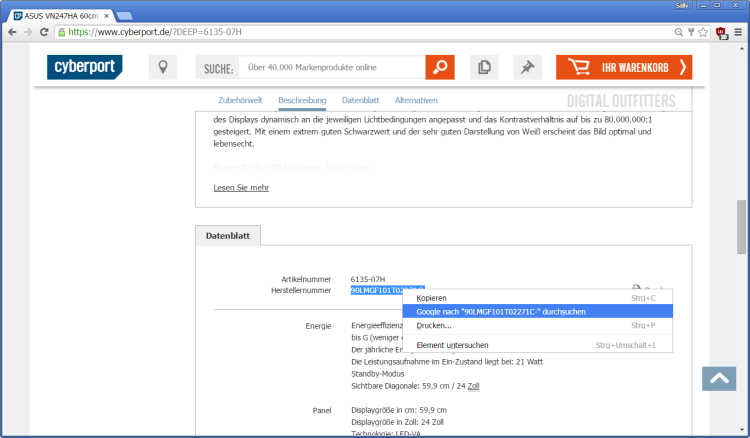Open the Ihr Warenkorb shopping cart

point(624,67)
